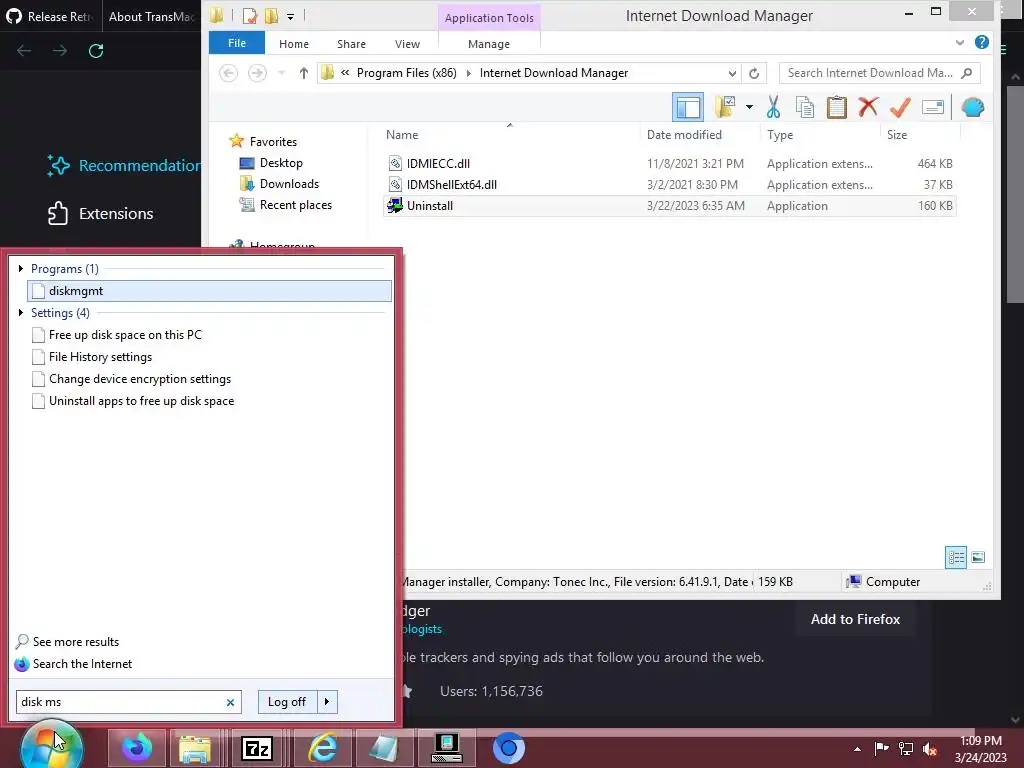Open the View ribbon tab

[x=408, y=44]
